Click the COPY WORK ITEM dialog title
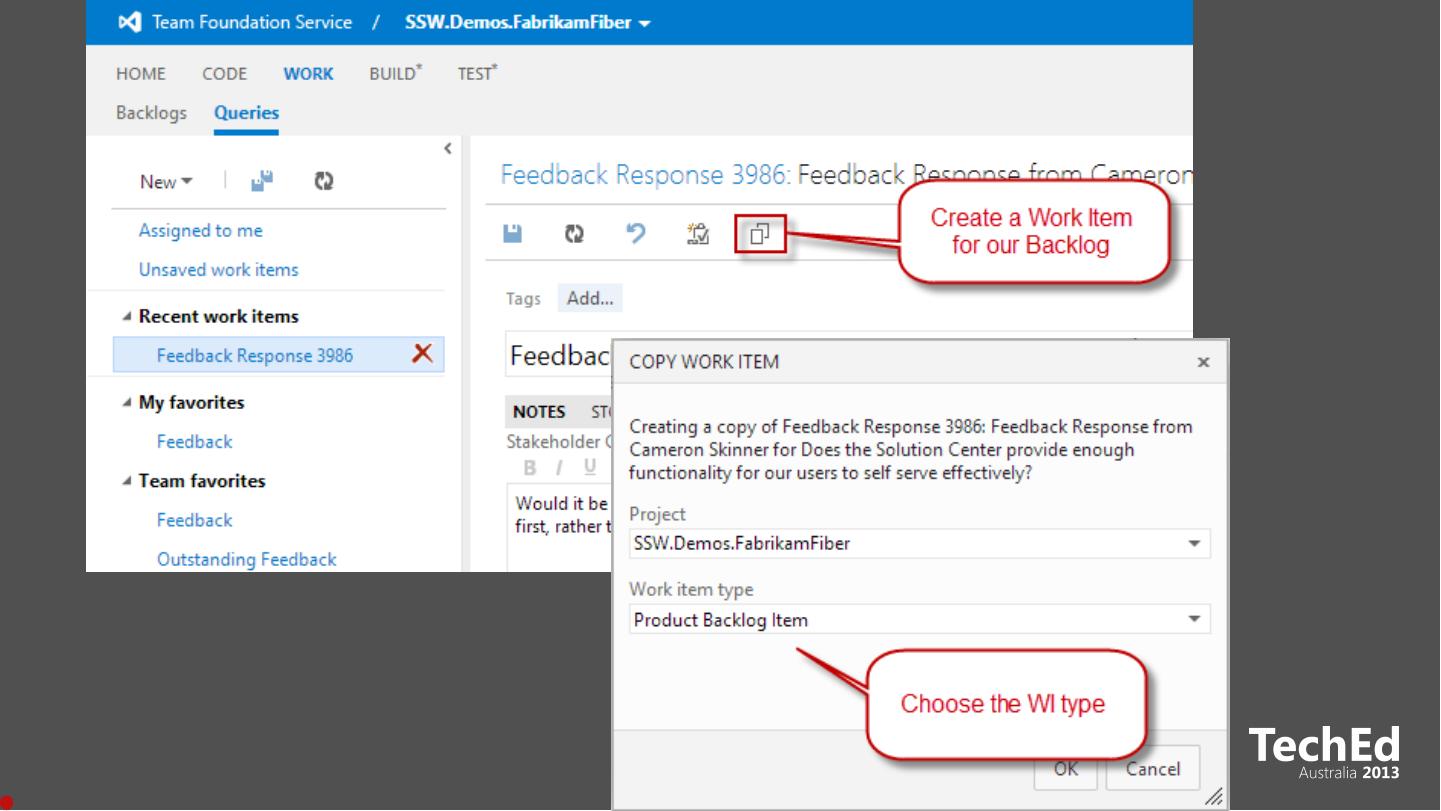 [704, 362]
